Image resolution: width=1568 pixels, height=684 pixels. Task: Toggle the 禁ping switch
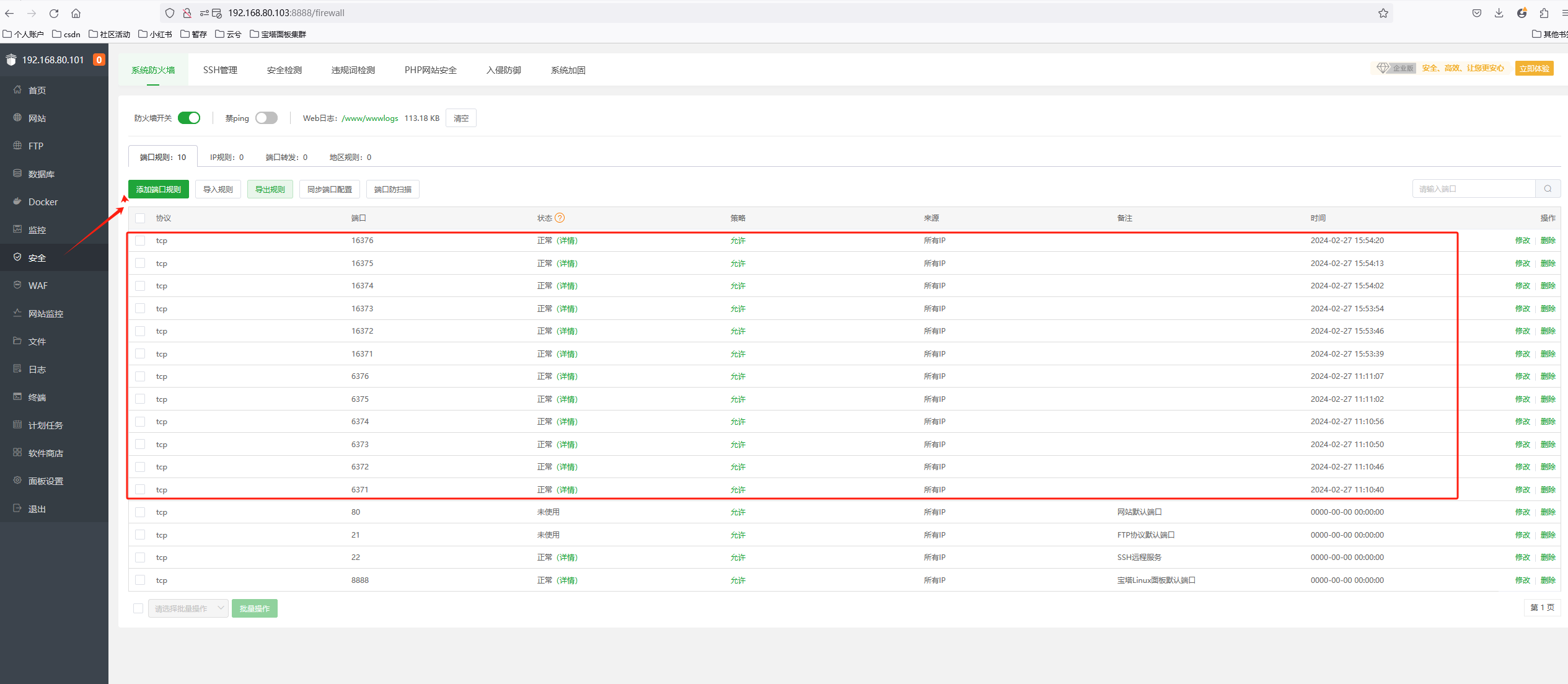pyautogui.click(x=266, y=118)
